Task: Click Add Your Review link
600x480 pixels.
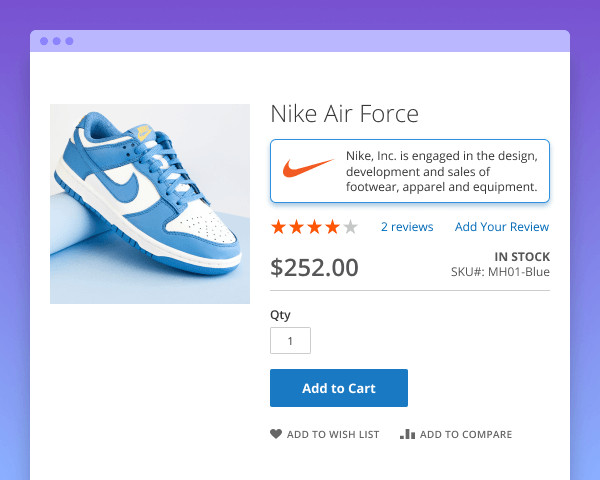Action: point(502,227)
